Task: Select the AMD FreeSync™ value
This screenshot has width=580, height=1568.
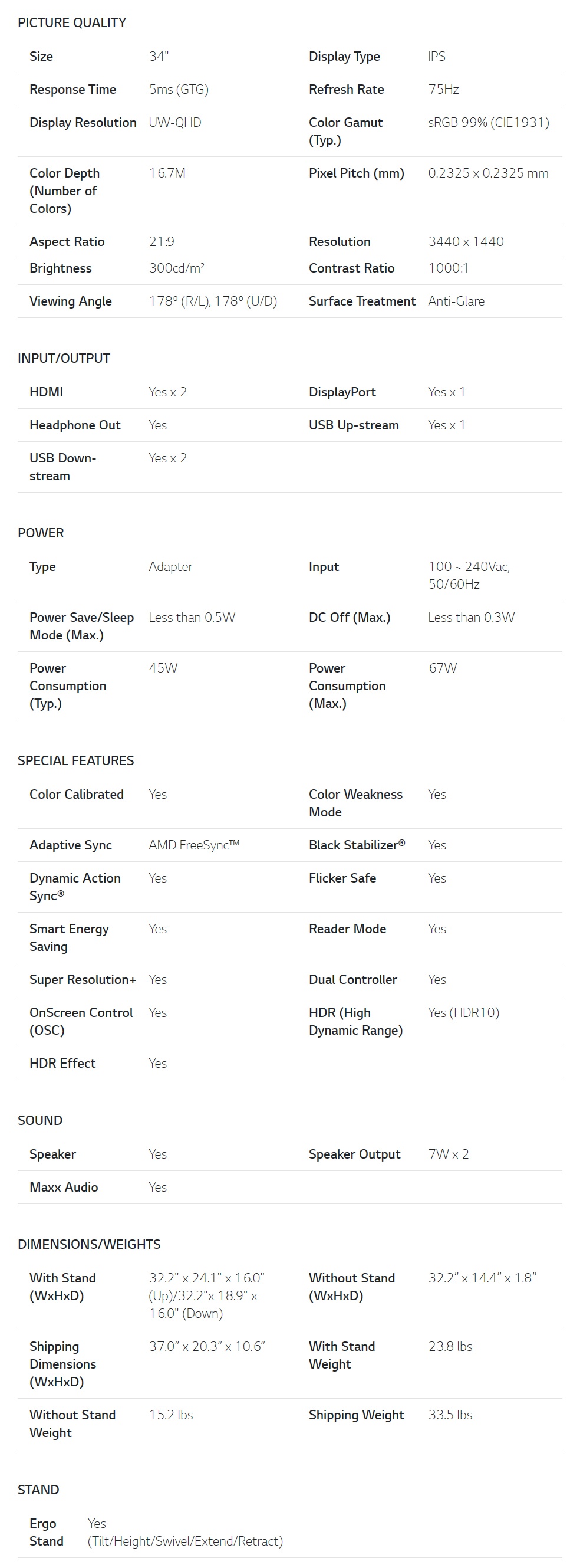Action: (194, 845)
